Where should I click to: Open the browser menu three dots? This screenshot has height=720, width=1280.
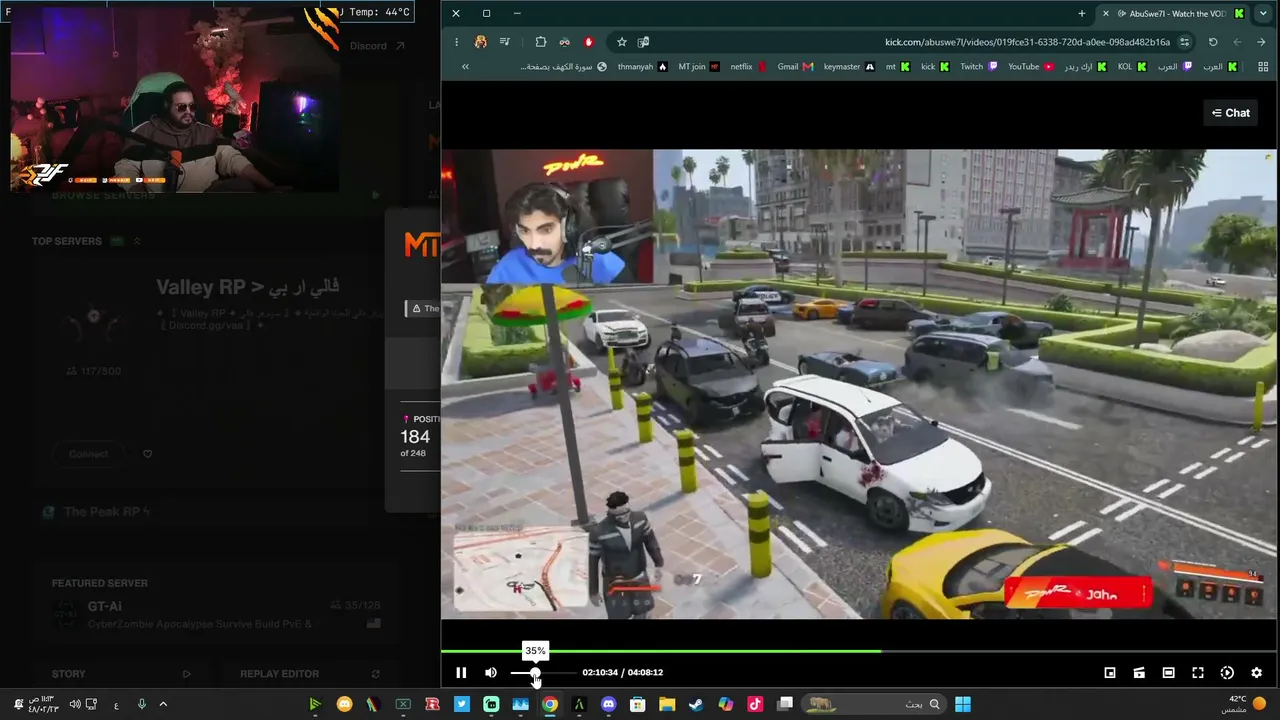coord(456,42)
